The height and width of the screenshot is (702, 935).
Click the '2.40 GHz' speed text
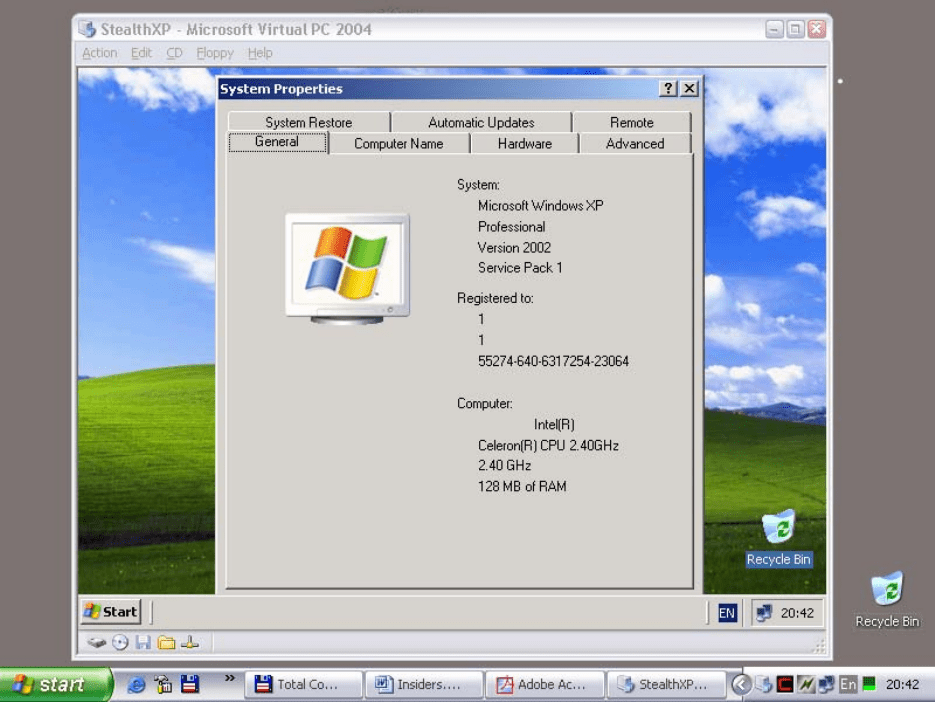pos(504,466)
